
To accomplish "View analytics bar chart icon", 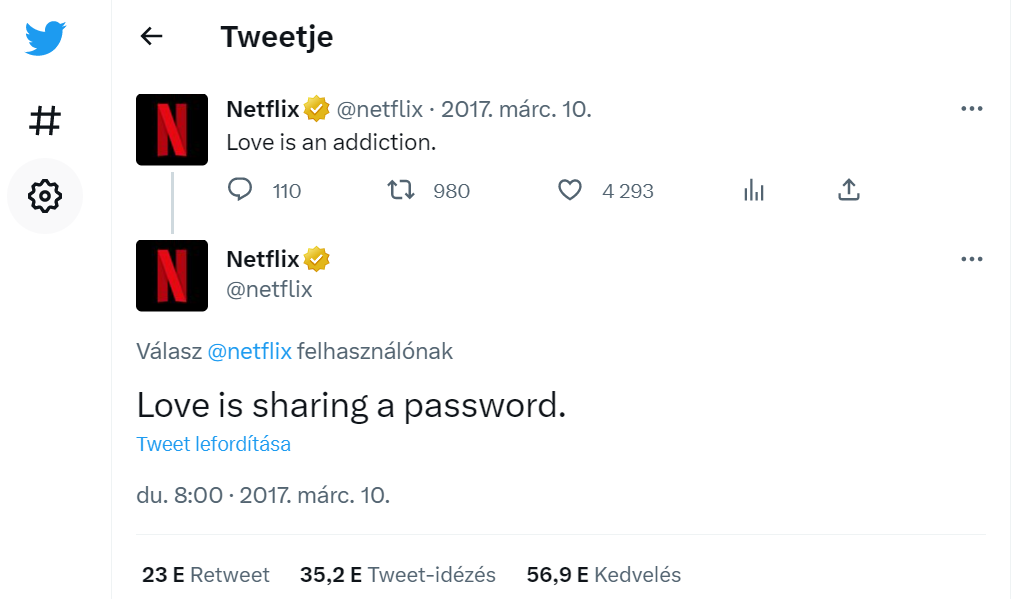I will 754,190.
